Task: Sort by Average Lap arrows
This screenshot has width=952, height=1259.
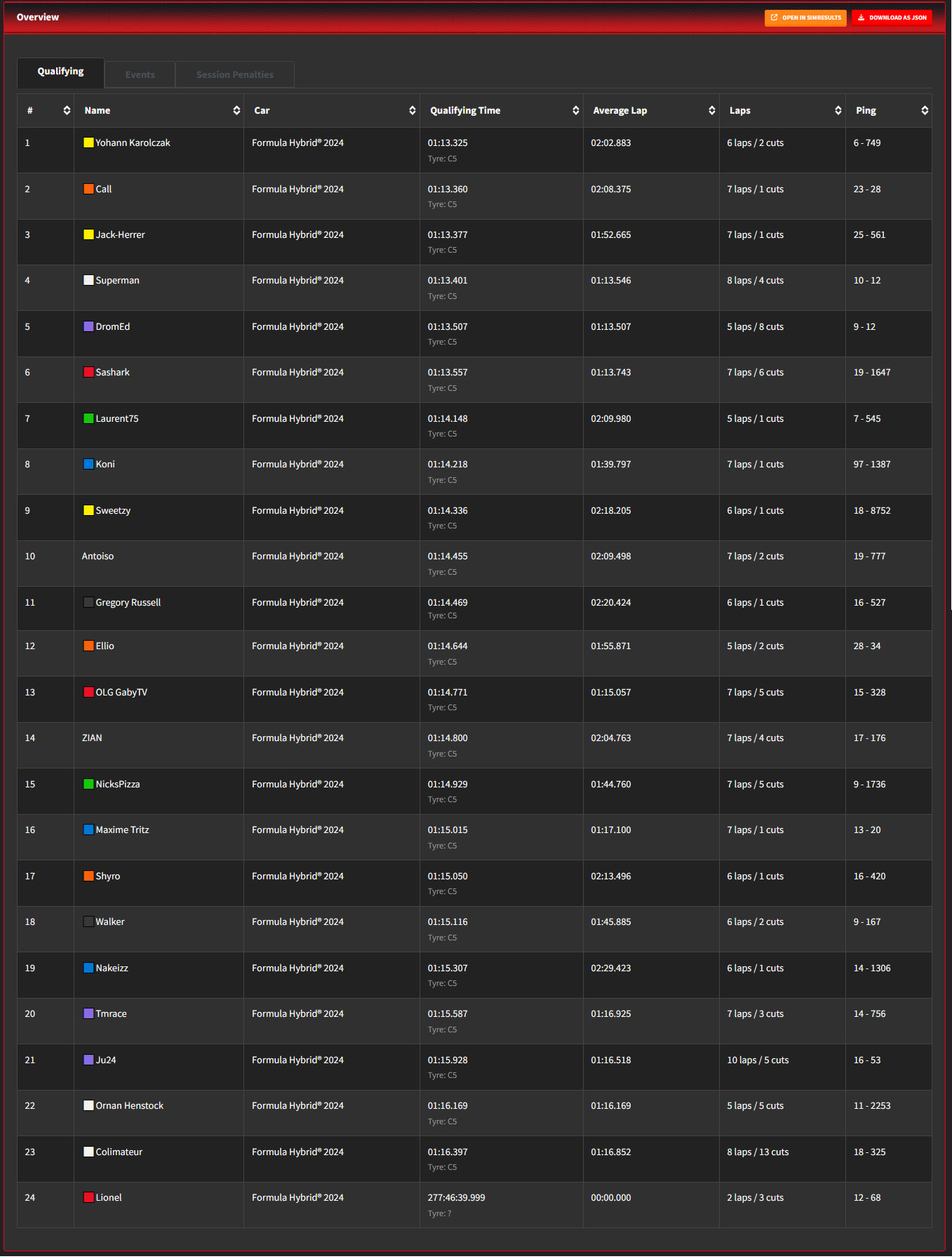Action: (x=711, y=110)
